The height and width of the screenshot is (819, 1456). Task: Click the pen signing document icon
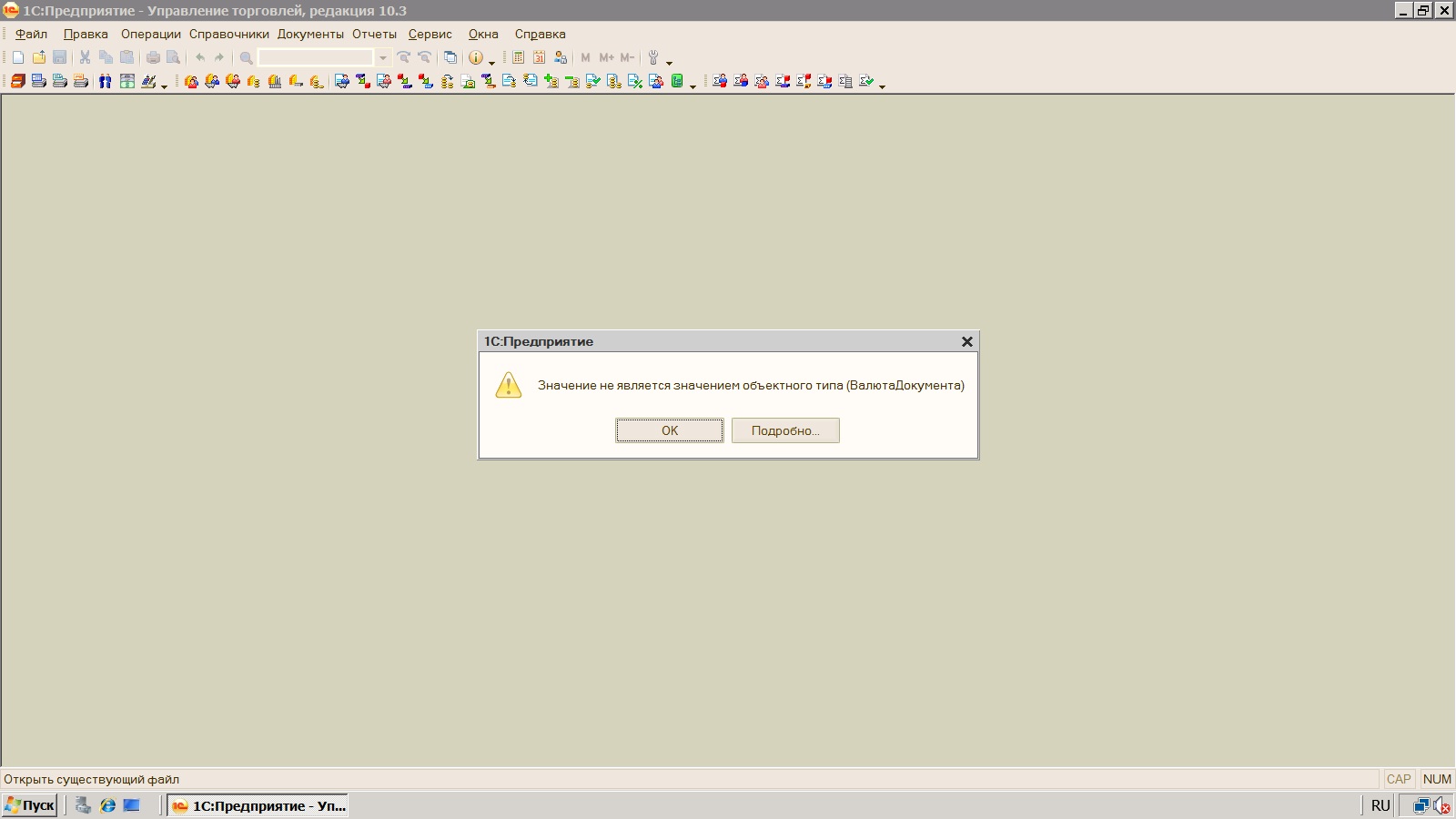click(x=148, y=81)
